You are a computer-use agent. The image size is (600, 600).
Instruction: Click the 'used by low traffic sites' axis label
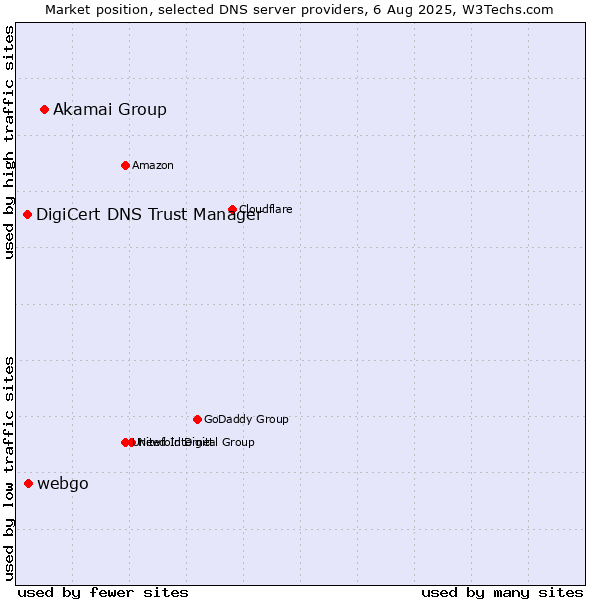click(9, 469)
